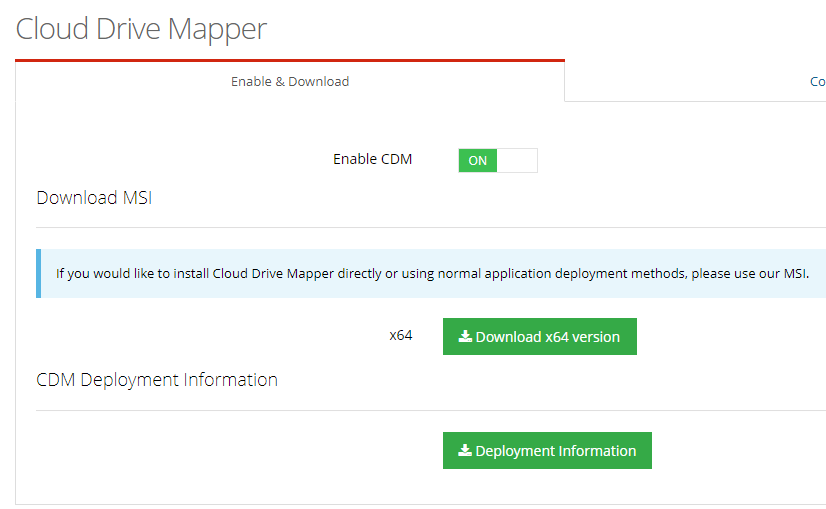Open Deployment Information

[x=547, y=451]
